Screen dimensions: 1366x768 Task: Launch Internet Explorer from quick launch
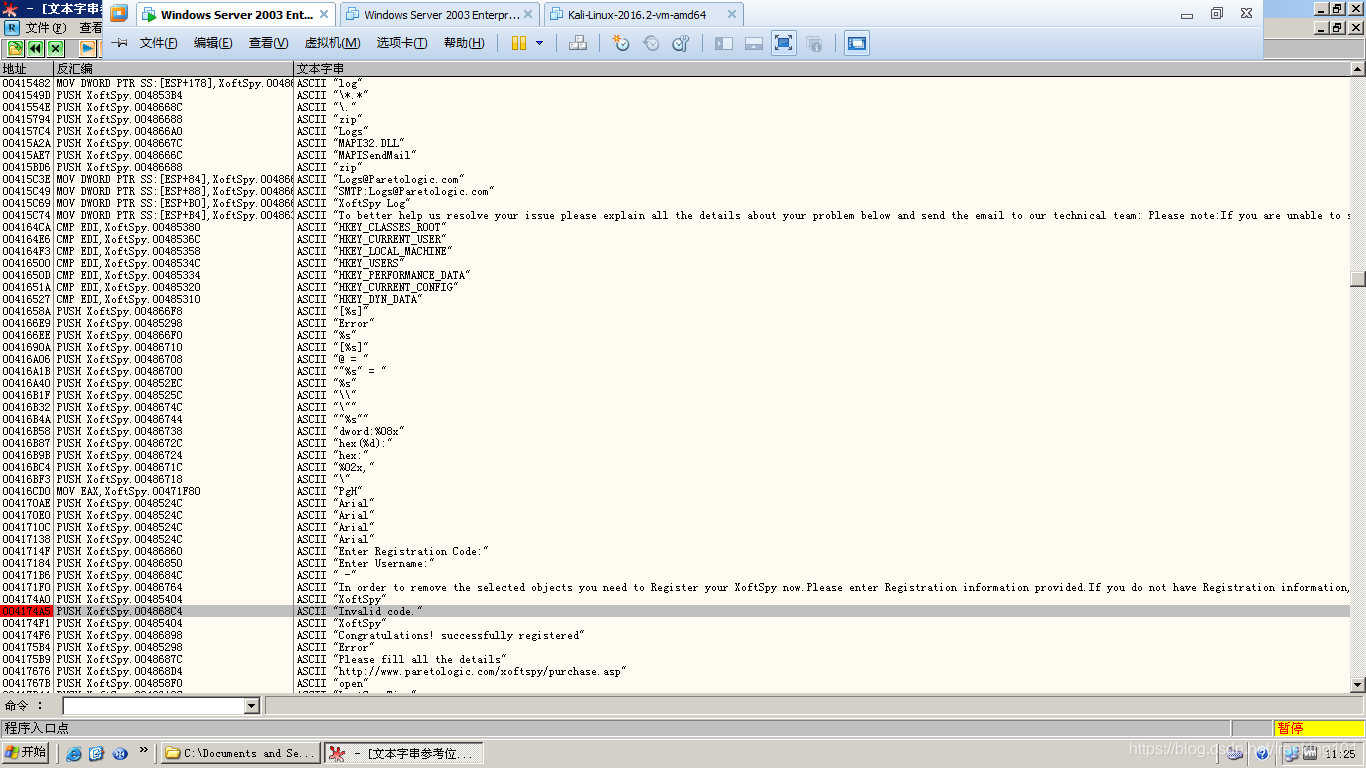click(x=74, y=753)
